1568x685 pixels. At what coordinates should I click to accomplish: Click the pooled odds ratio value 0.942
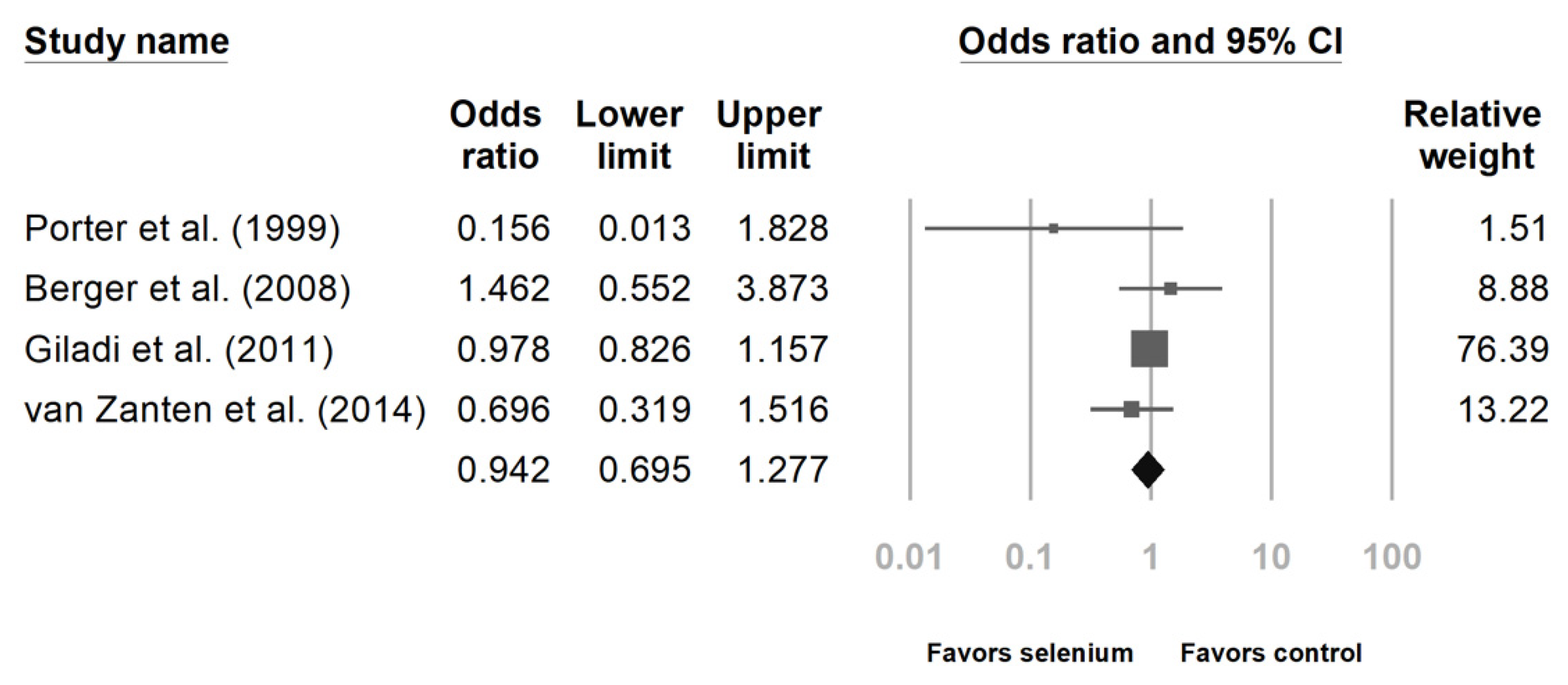coord(503,470)
